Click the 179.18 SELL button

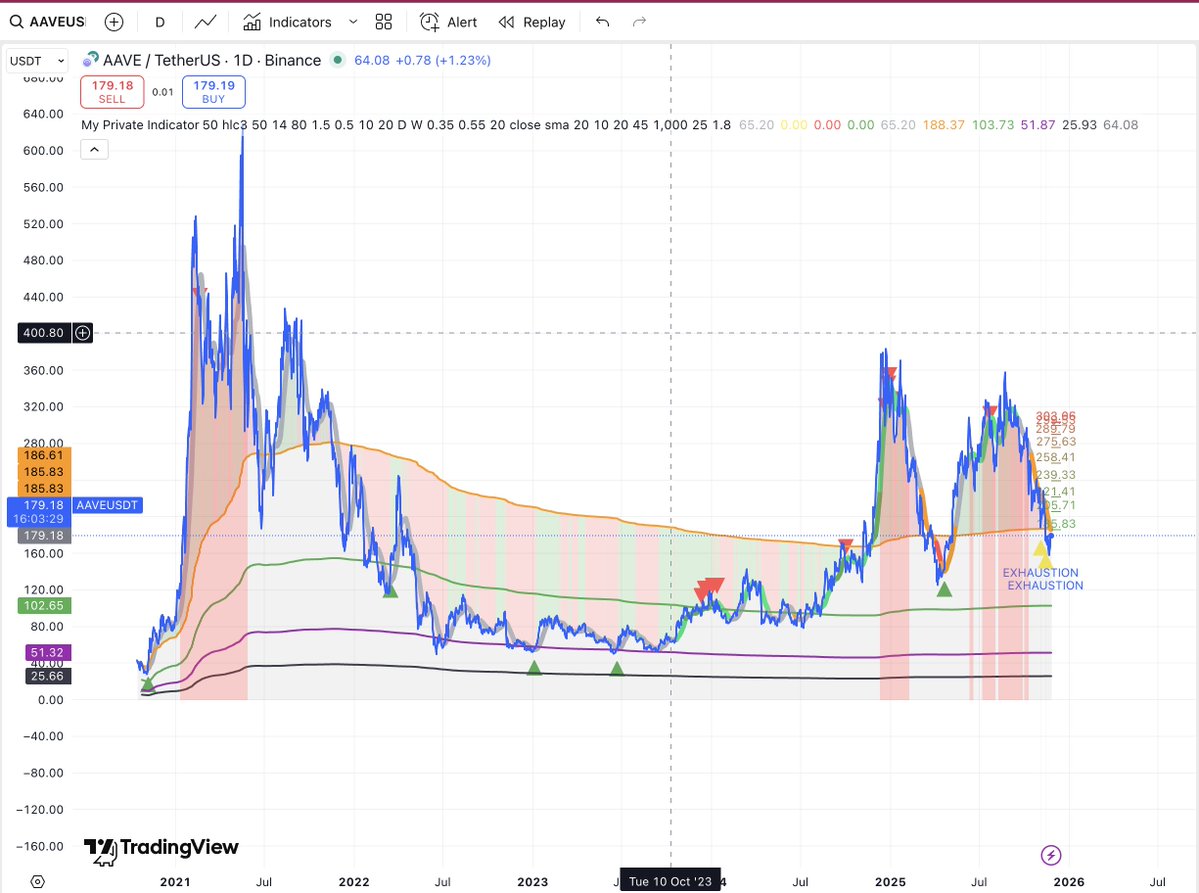click(111, 91)
